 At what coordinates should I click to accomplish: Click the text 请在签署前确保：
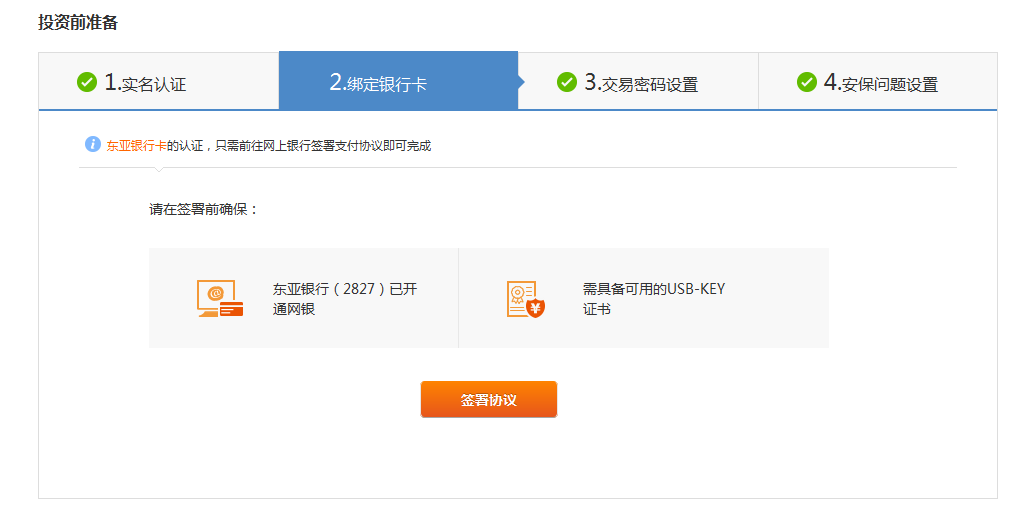(x=204, y=210)
